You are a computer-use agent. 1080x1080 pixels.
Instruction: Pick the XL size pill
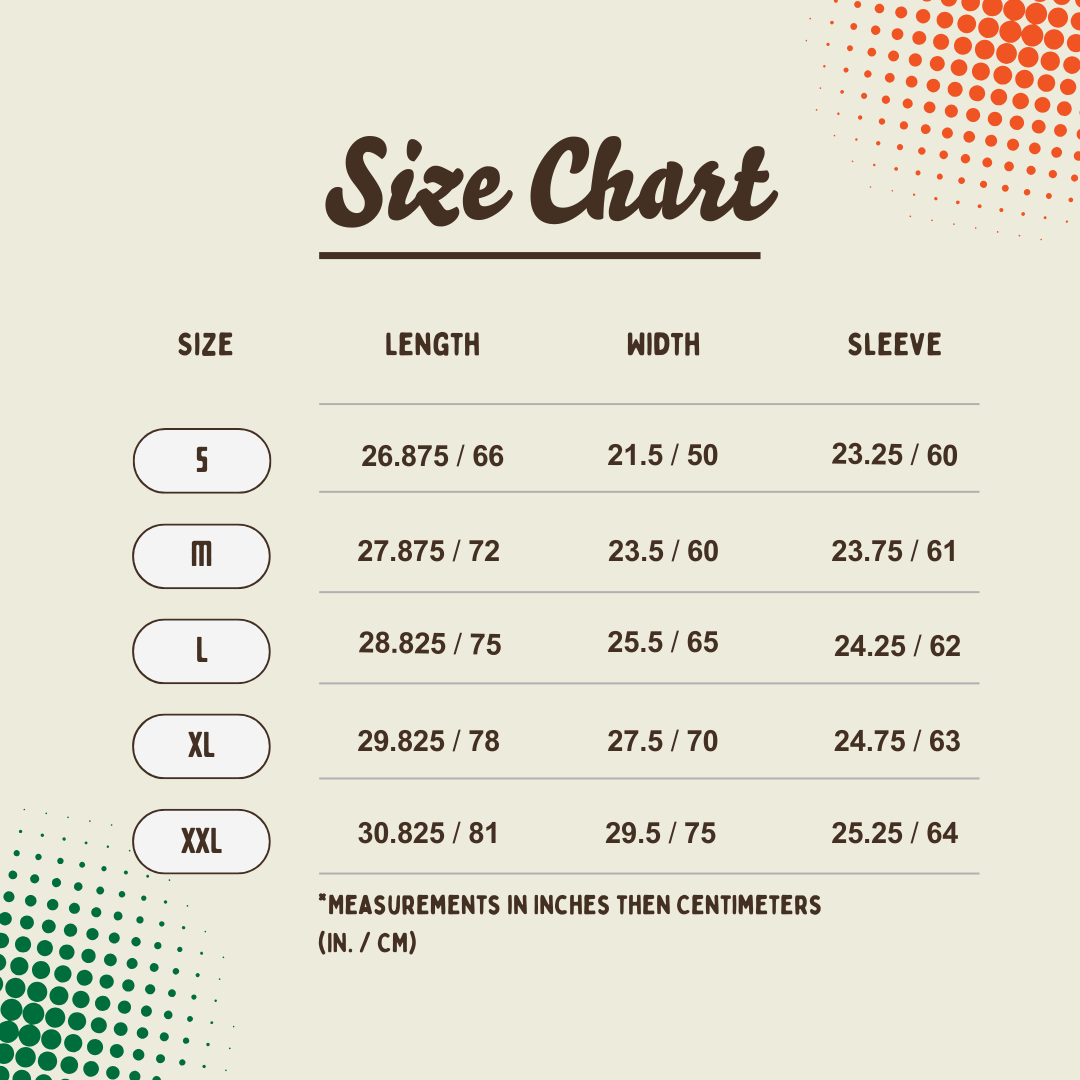pos(201,747)
